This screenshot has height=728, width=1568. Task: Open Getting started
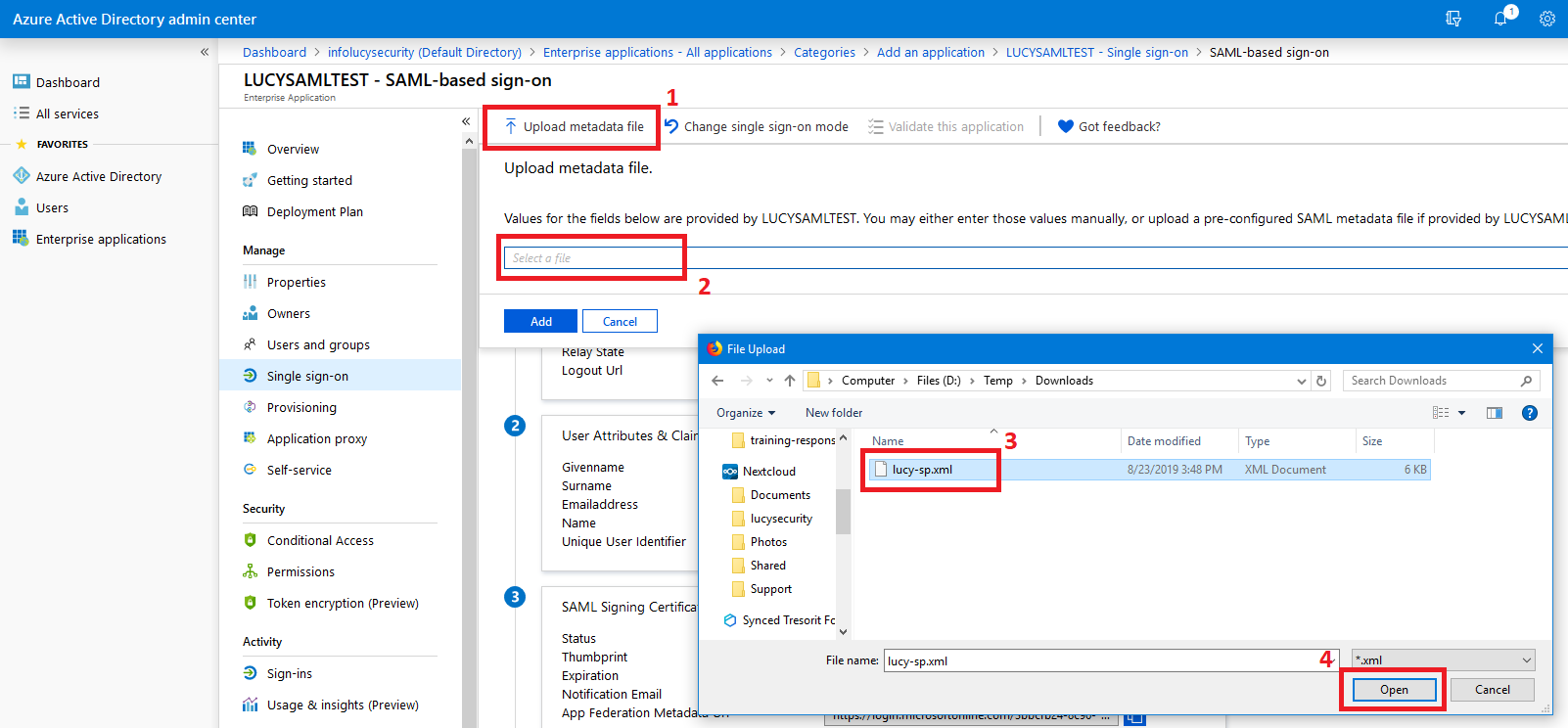(309, 180)
